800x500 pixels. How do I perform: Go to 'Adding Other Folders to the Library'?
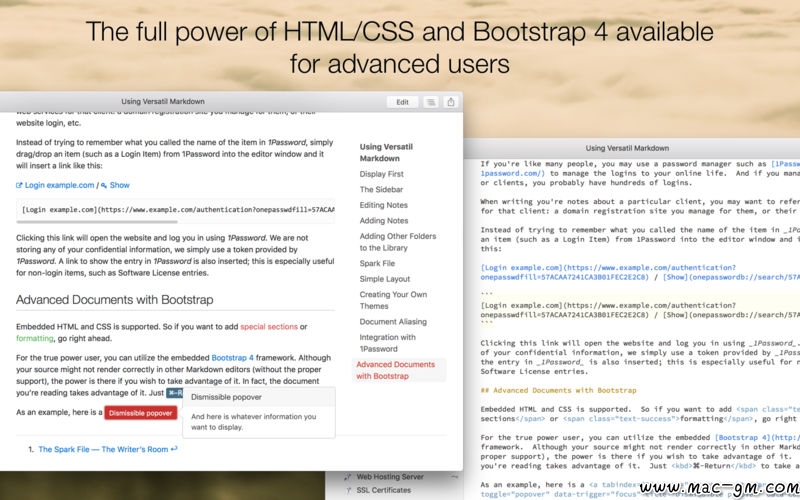click(x=397, y=242)
